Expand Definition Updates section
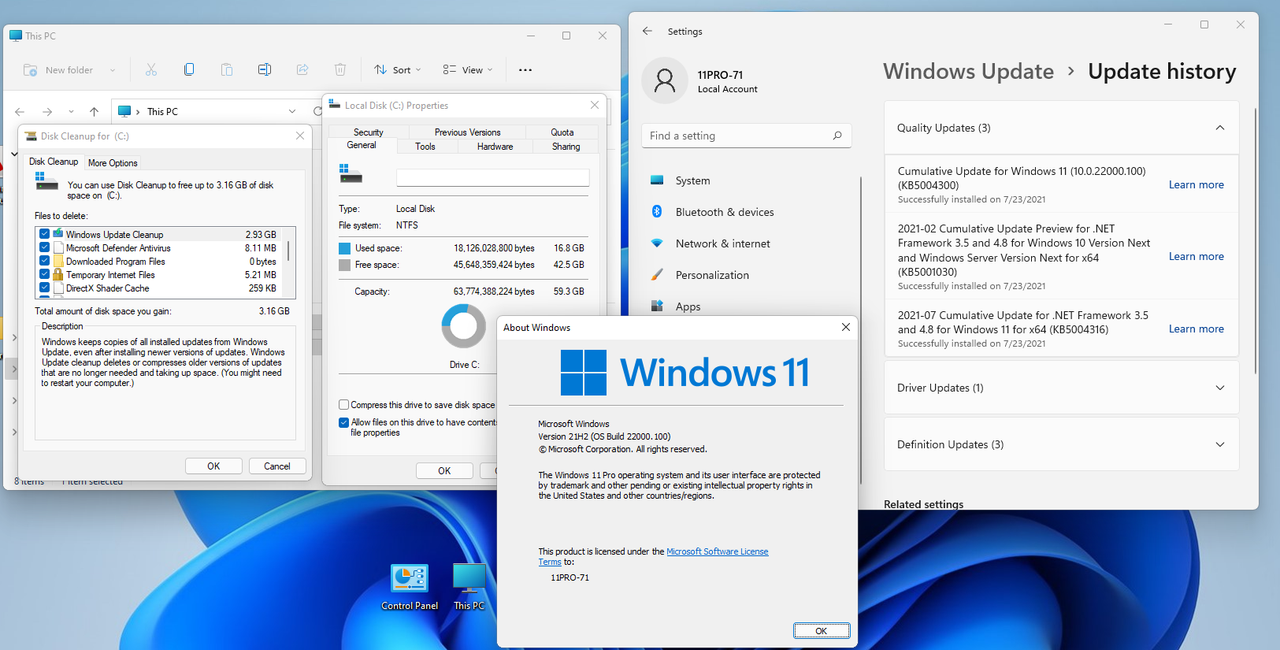 [x=1219, y=445]
